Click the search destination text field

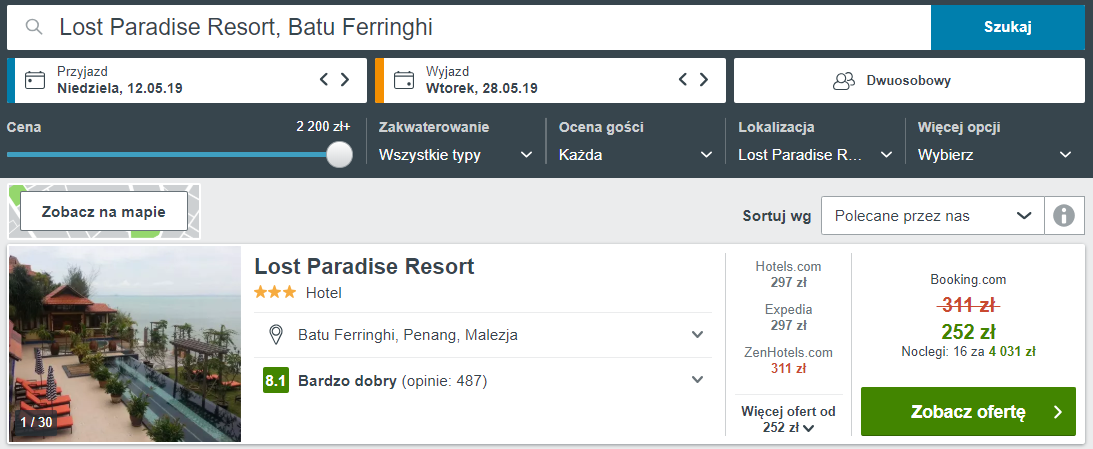(468, 27)
